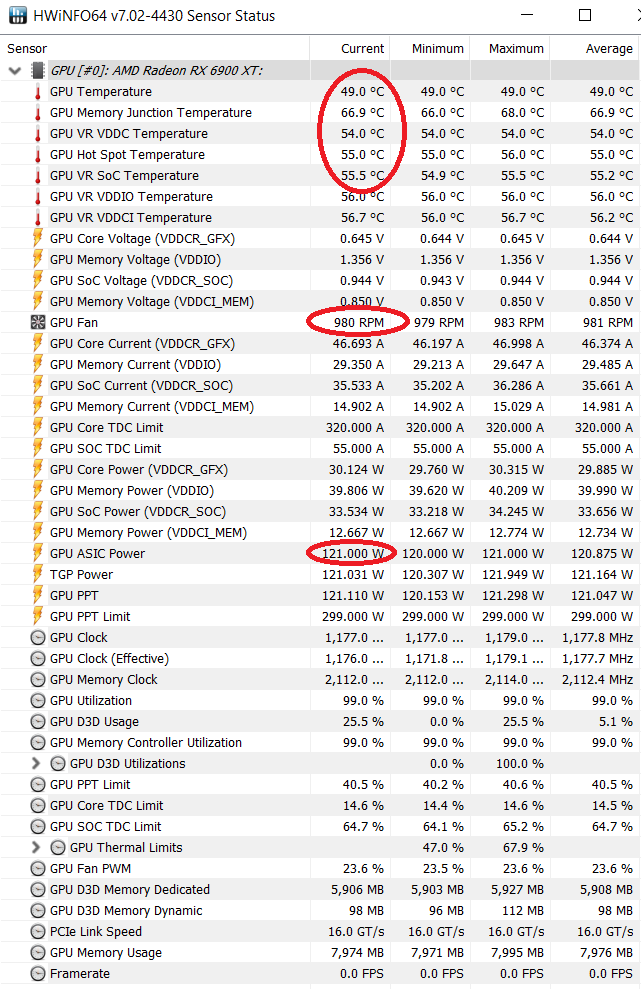Screen dimensions: 641x989
Task: Select GPU Memory Controller Utilization label
Action: tap(146, 742)
